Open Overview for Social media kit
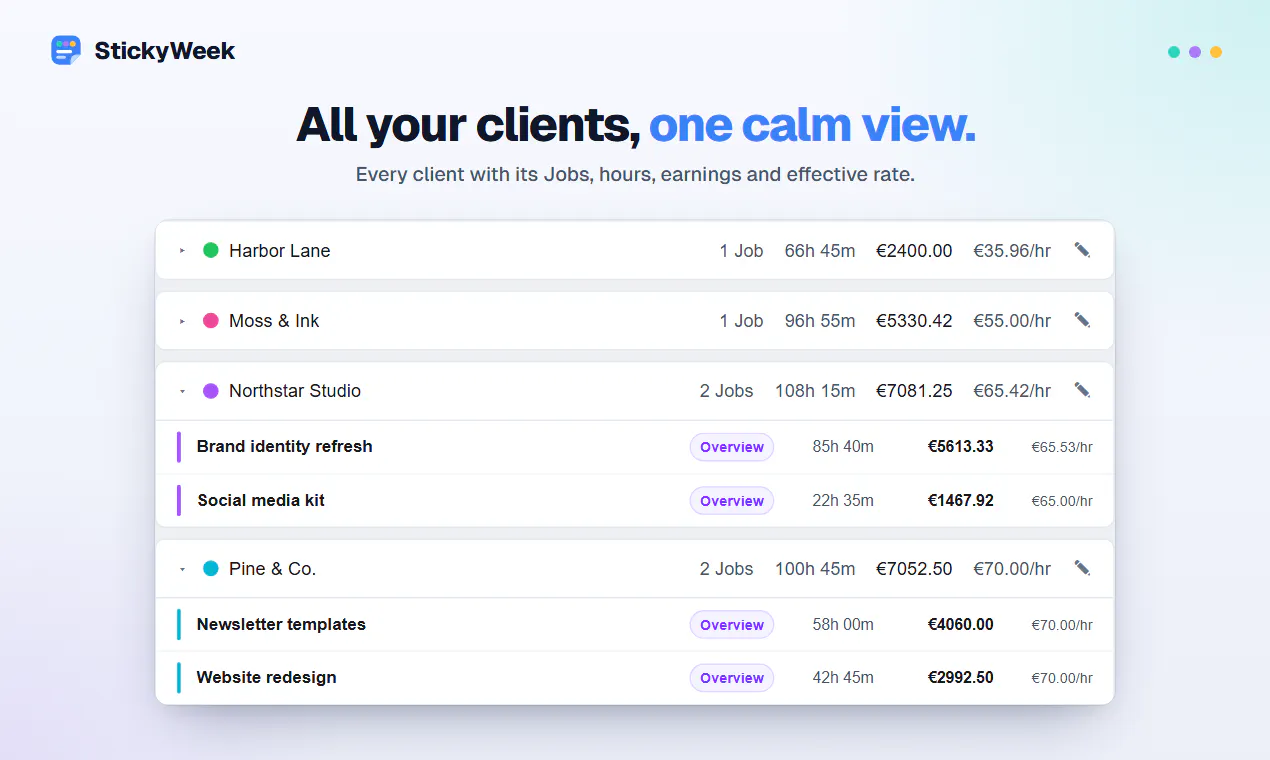 coord(732,501)
